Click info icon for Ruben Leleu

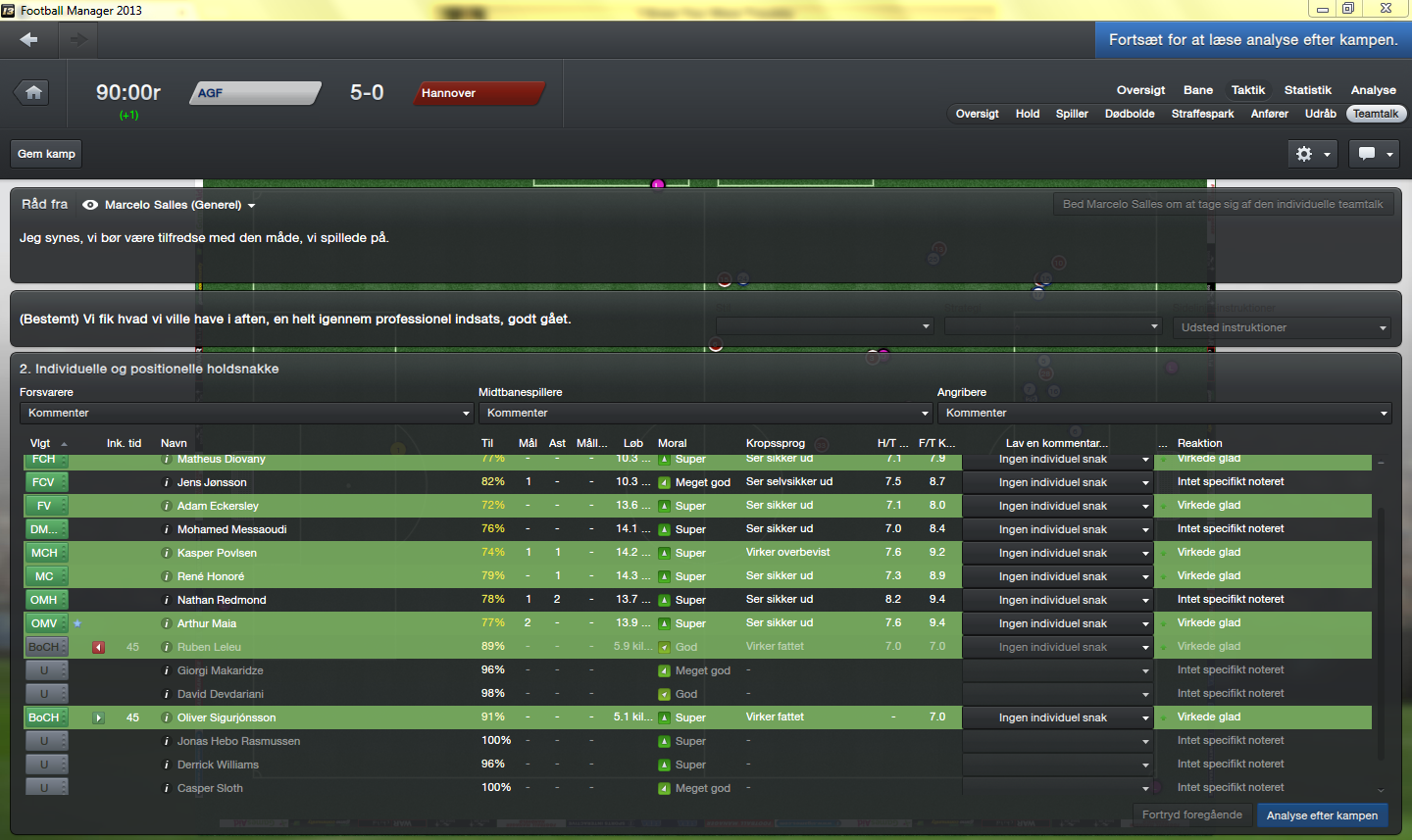pyautogui.click(x=167, y=647)
